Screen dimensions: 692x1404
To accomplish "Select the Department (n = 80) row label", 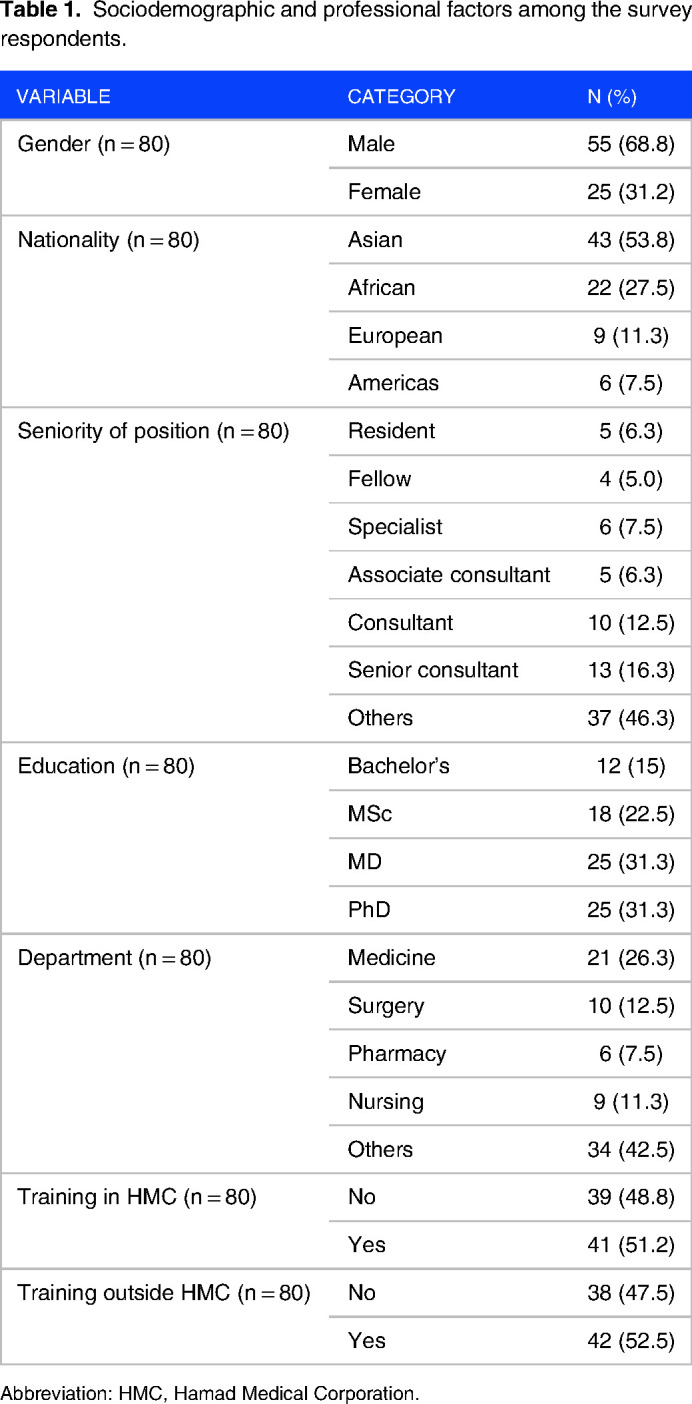I will coord(114,958).
